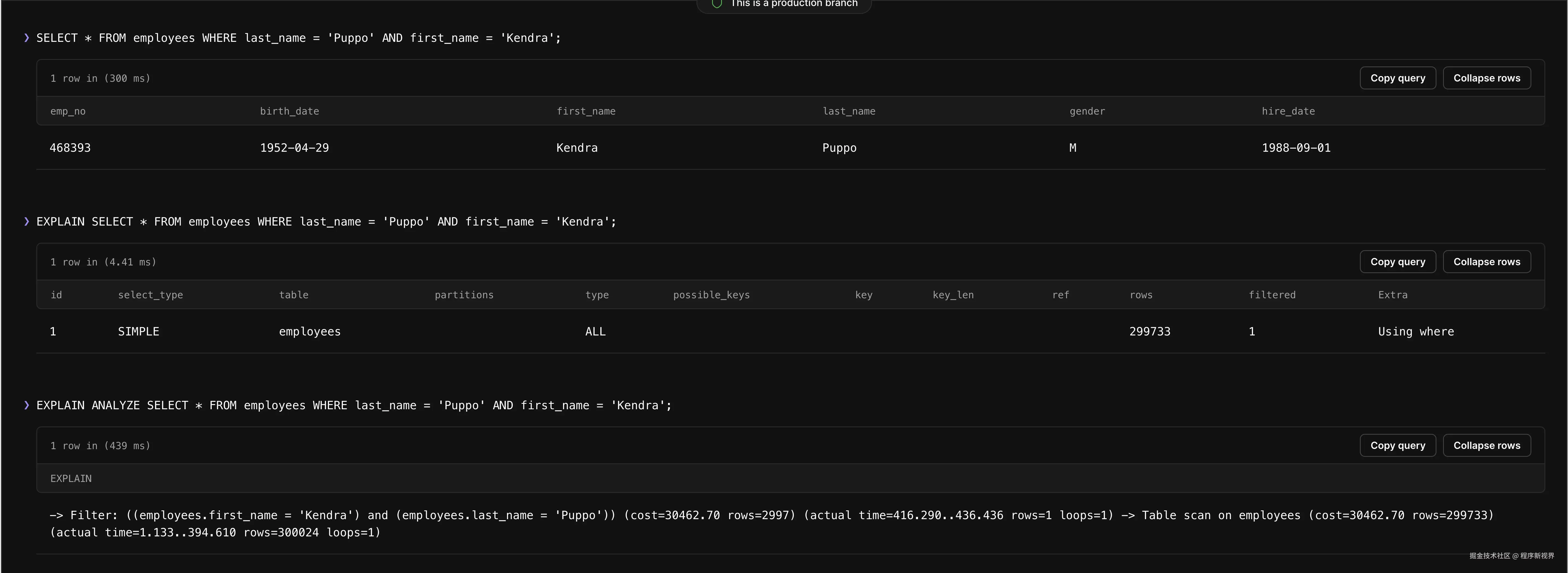Click the prompt chevron before the SELECT query

27,38
